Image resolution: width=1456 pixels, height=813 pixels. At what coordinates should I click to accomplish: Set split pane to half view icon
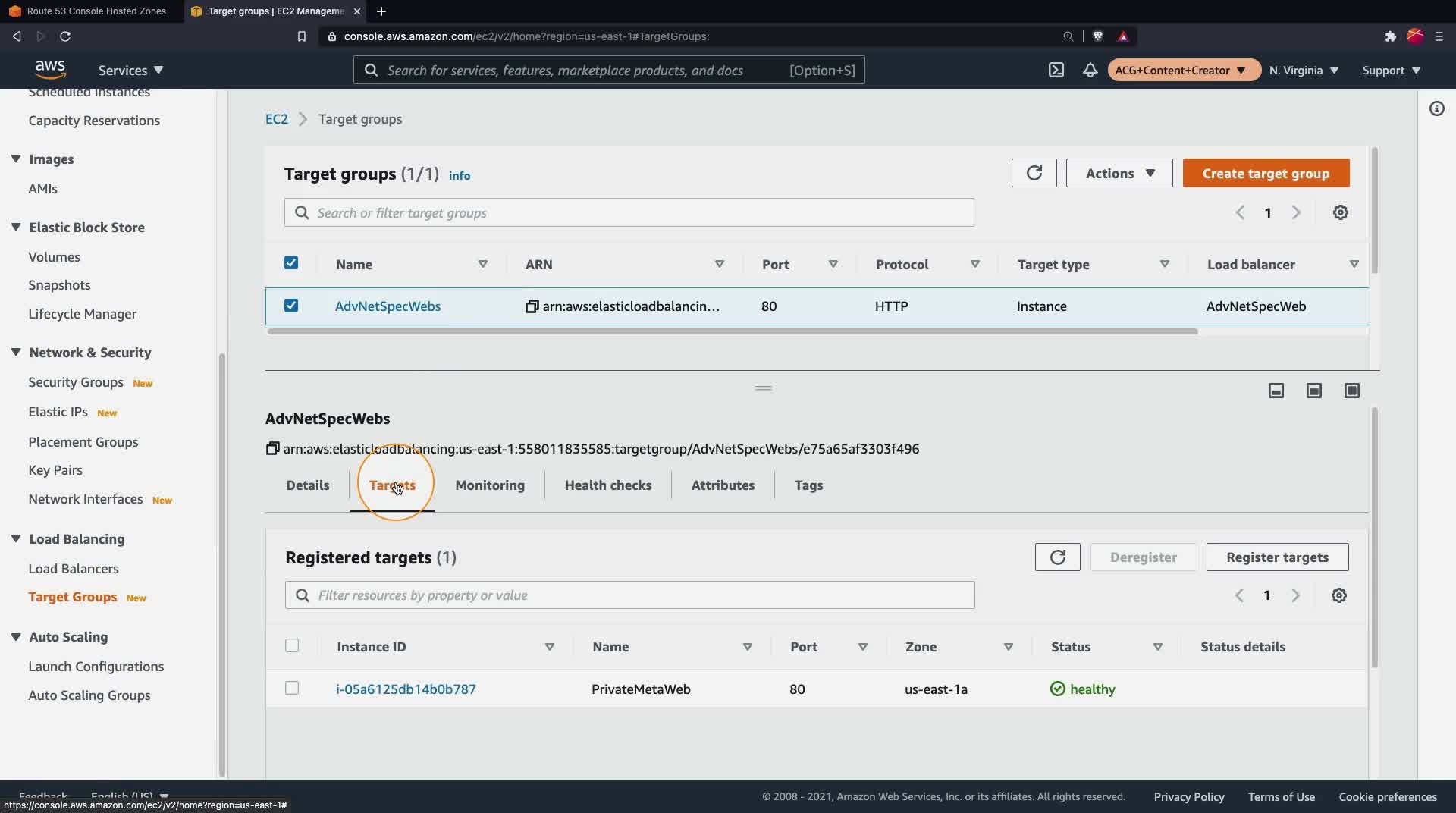[x=1314, y=391]
